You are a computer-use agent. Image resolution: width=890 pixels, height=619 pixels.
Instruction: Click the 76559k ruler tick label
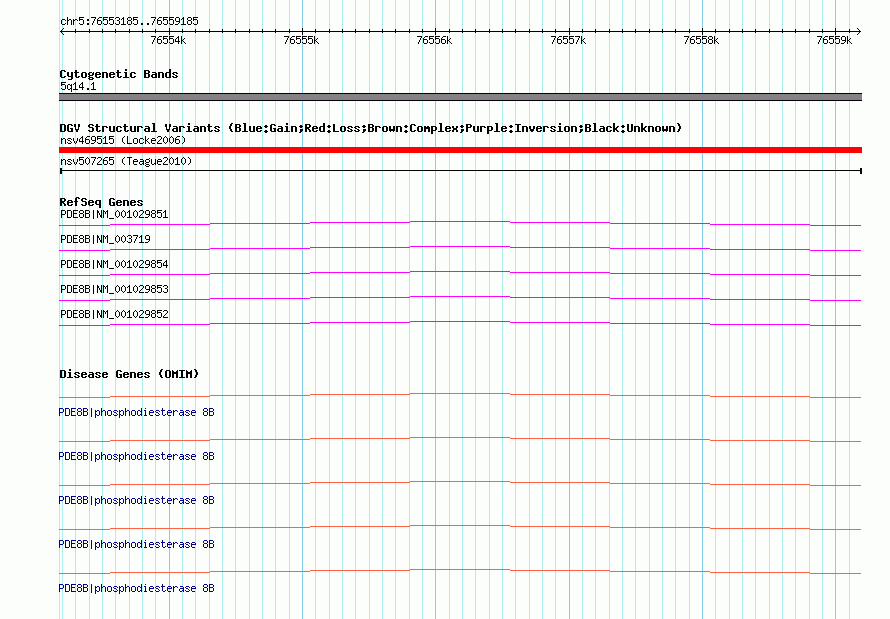pyautogui.click(x=834, y=40)
